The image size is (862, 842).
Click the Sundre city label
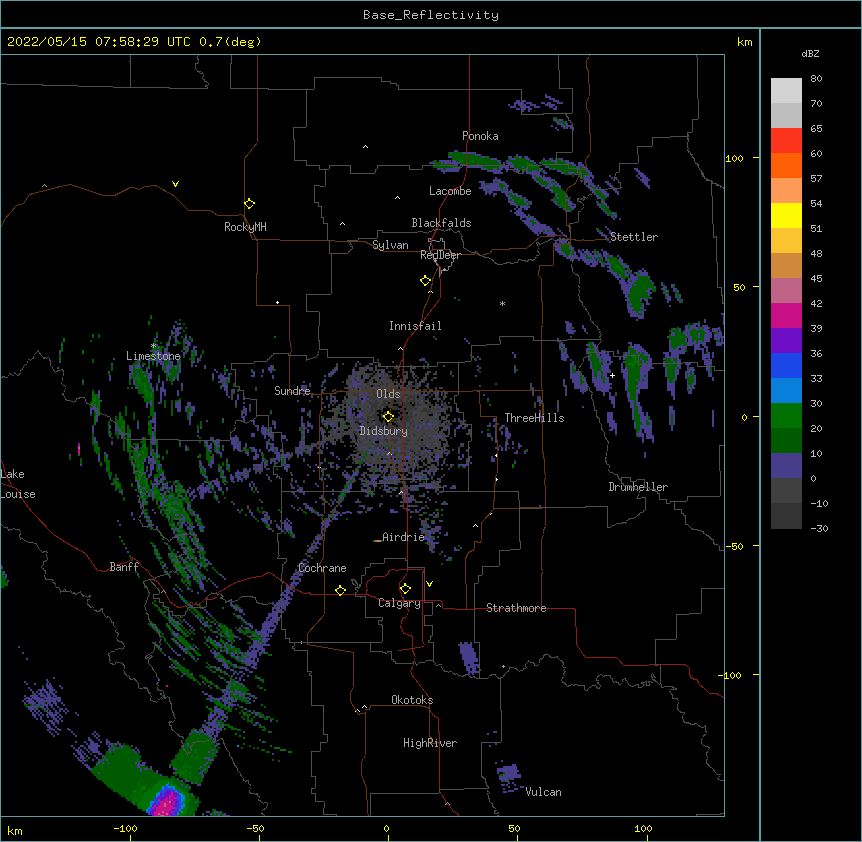[x=292, y=391]
